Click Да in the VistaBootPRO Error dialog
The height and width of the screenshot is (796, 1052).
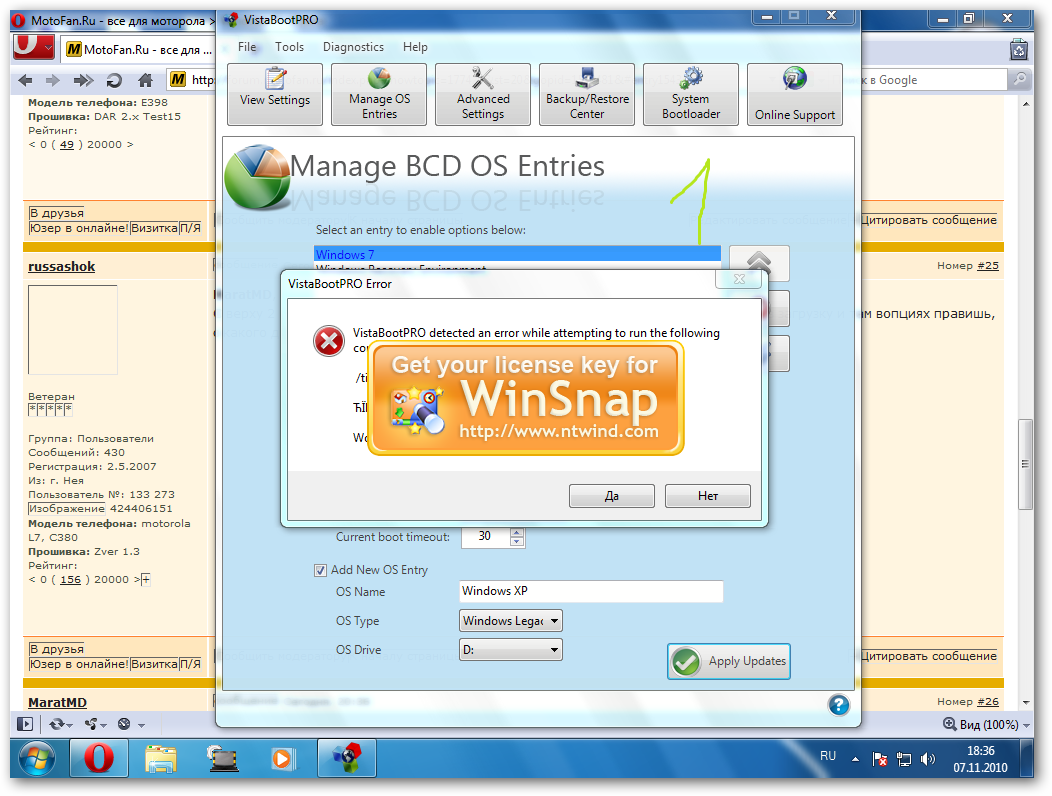[612, 496]
